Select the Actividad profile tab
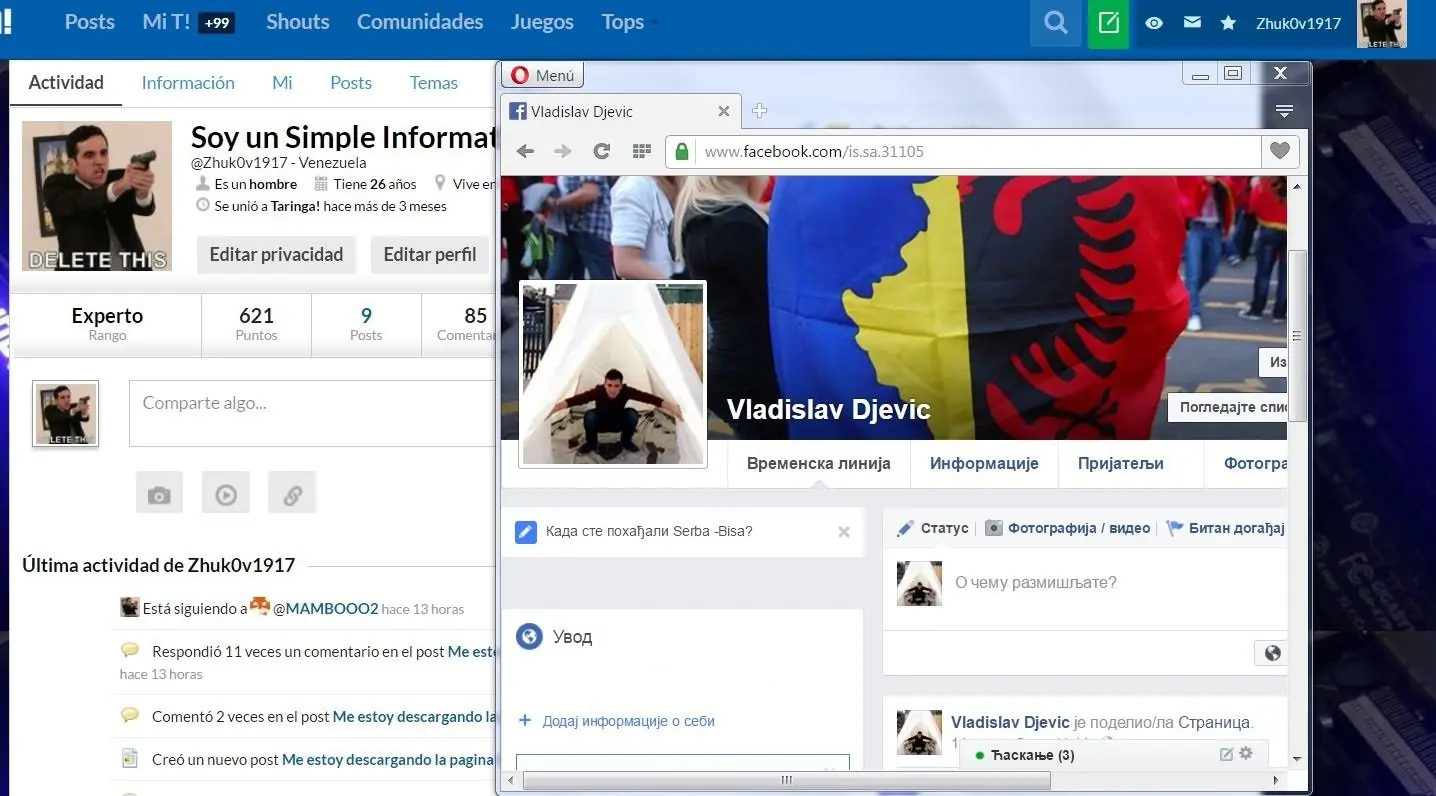 coord(66,83)
